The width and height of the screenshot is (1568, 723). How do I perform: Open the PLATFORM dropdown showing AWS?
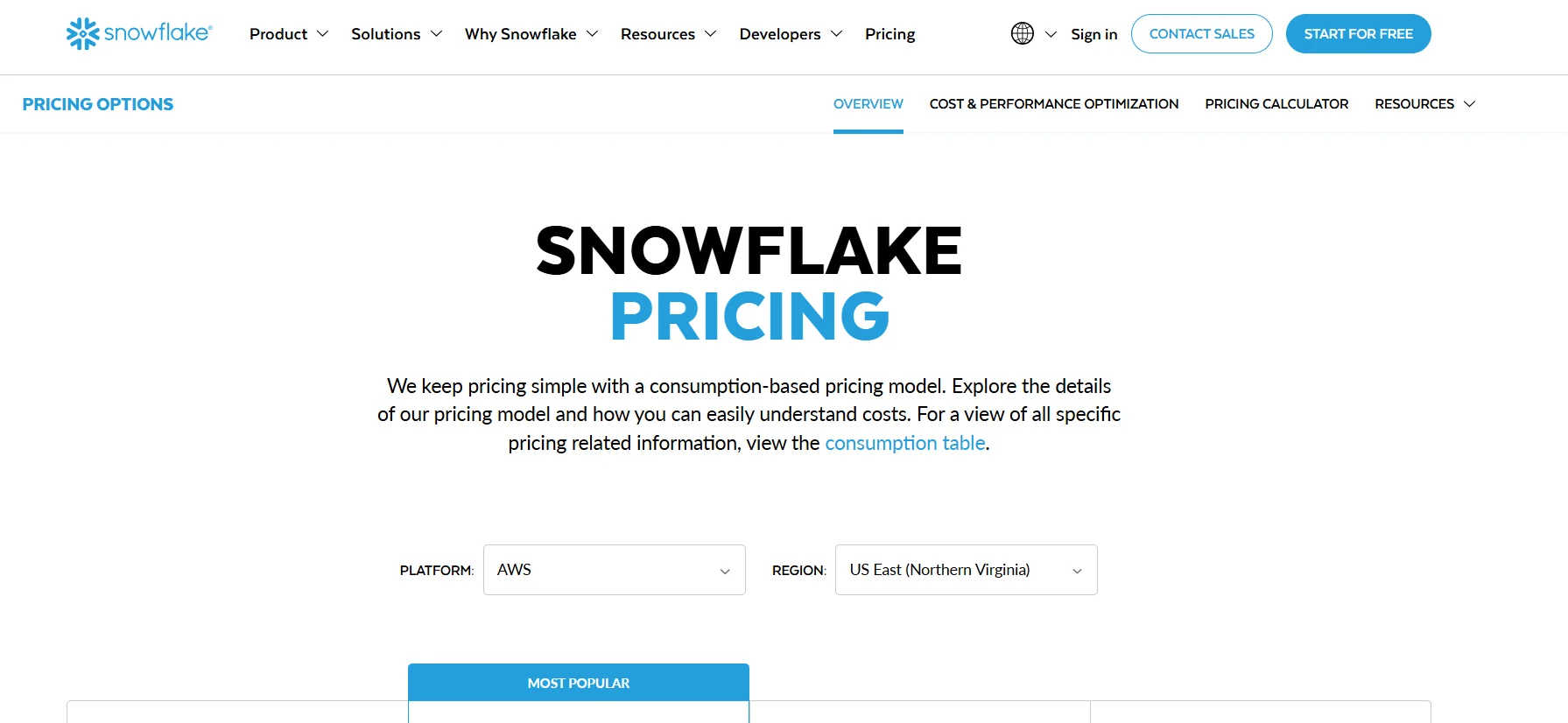tap(613, 570)
